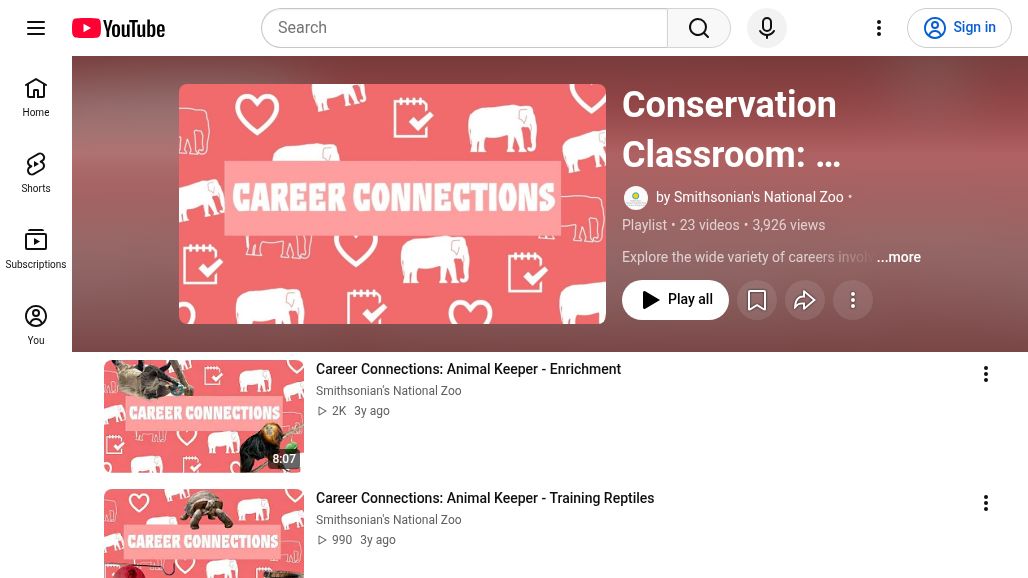Open the action menu for the Enrichment video
The height and width of the screenshot is (578, 1028).
coord(985,374)
